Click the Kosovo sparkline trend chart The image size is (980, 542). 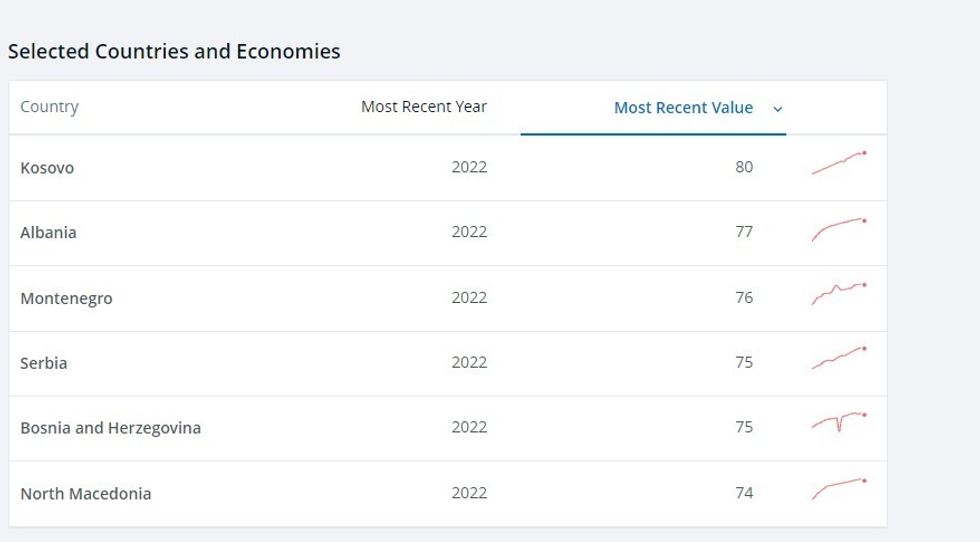click(x=839, y=164)
